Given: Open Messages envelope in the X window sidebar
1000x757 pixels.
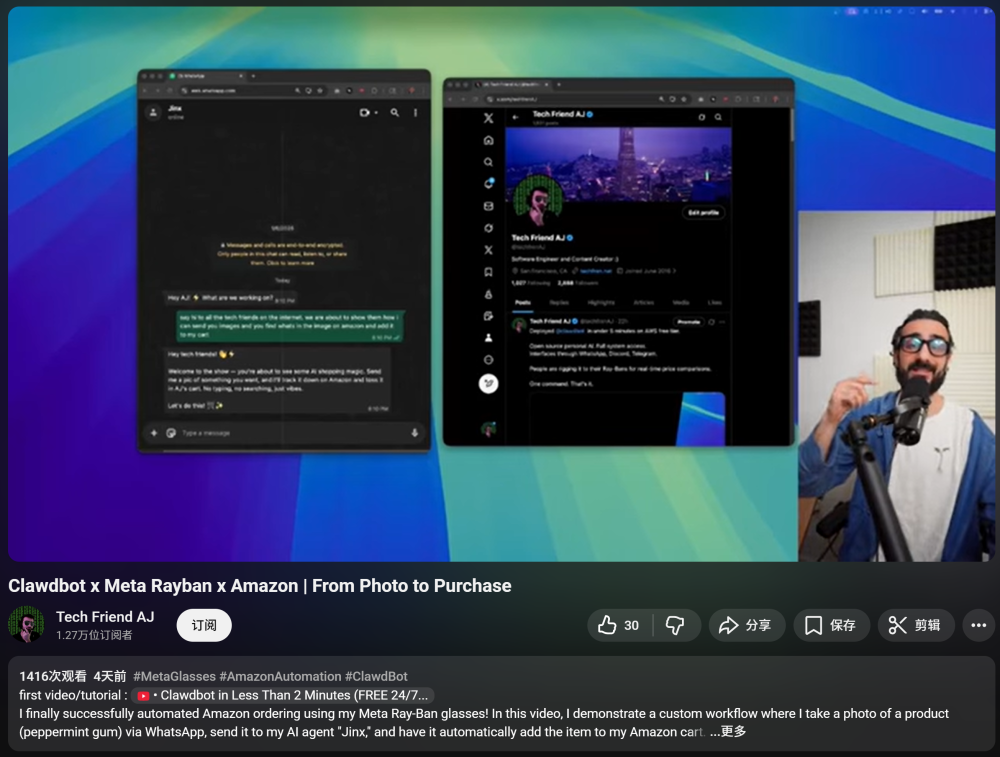Looking at the screenshot, I should tap(489, 206).
